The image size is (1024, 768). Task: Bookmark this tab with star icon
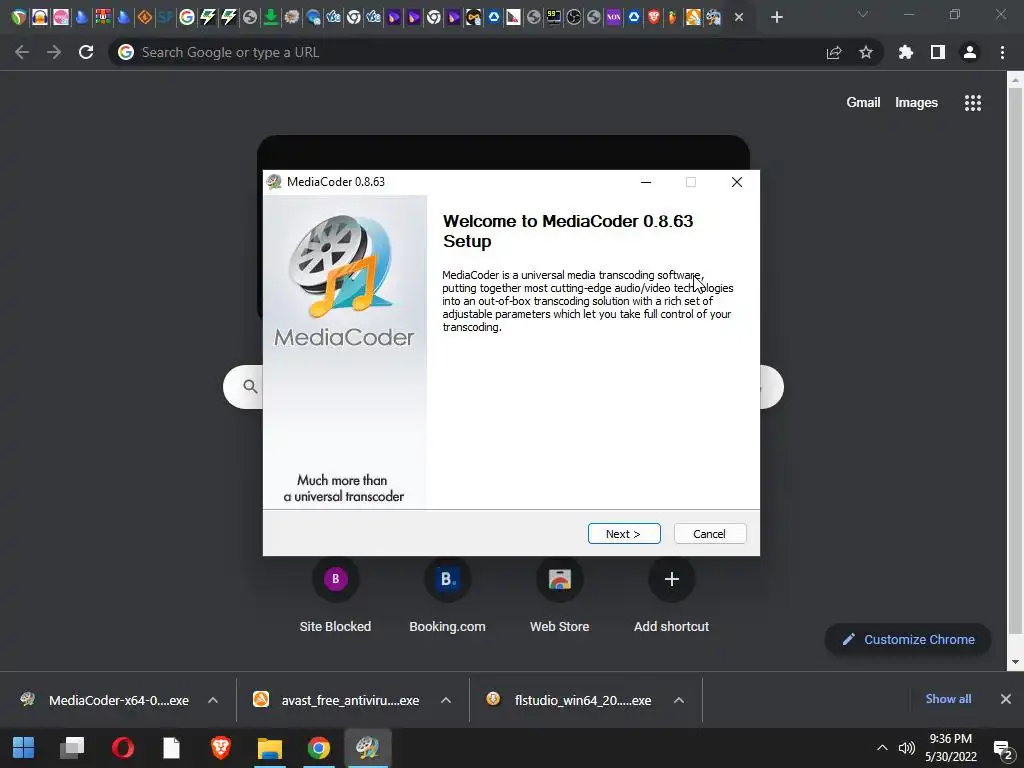pyautogui.click(x=866, y=52)
